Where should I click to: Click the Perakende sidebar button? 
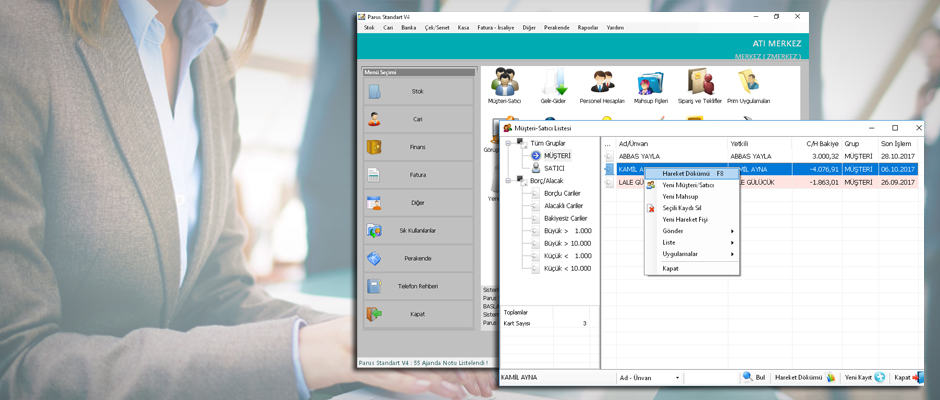(x=418, y=258)
